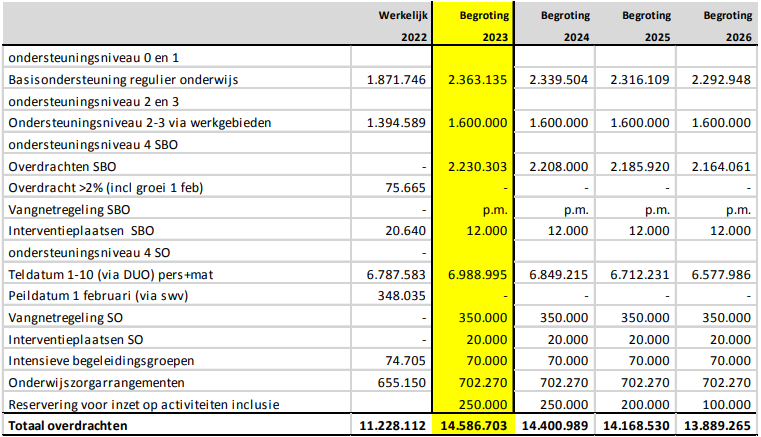Click the value 2.185.920
761x437 pixels.
click(640, 167)
